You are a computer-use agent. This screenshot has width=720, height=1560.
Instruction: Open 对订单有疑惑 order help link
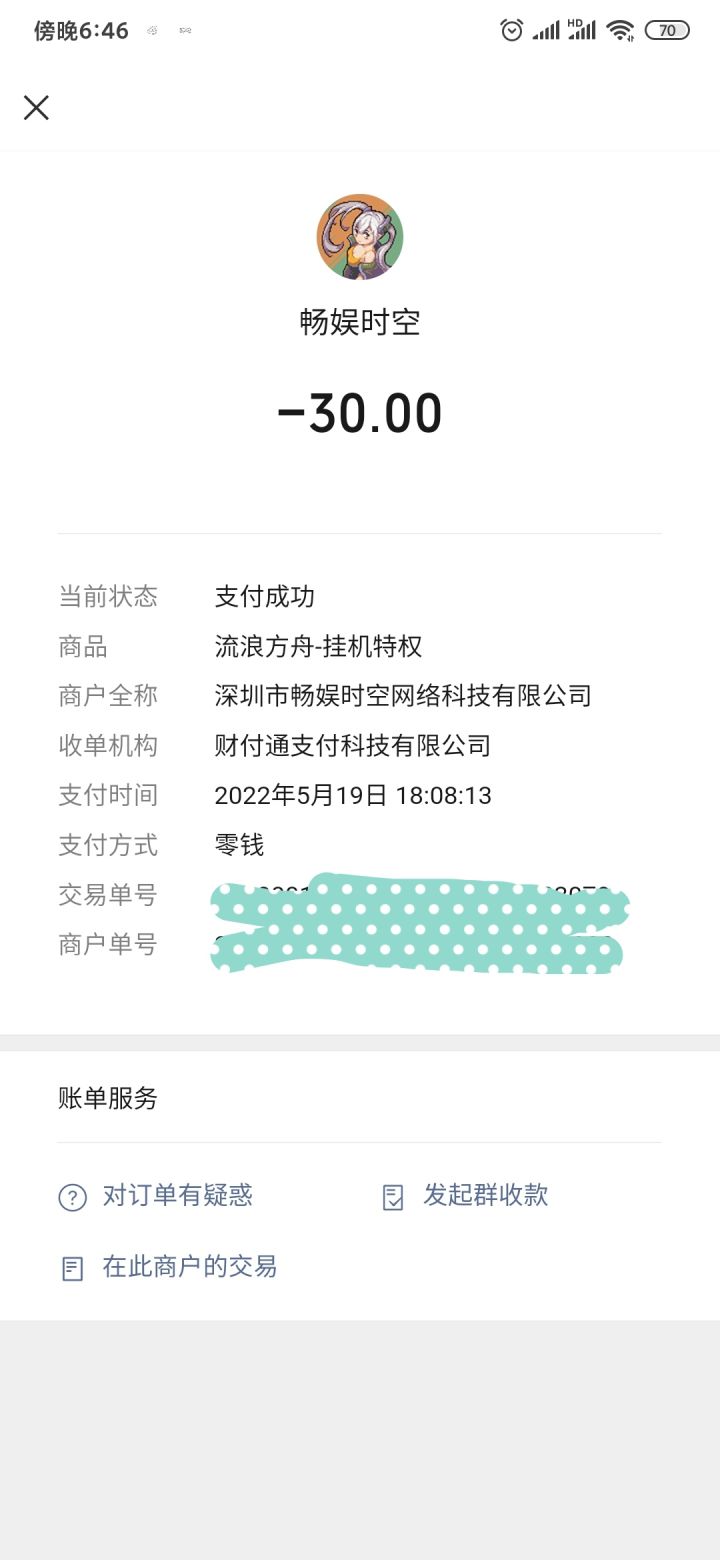[x=178, y=1195]
